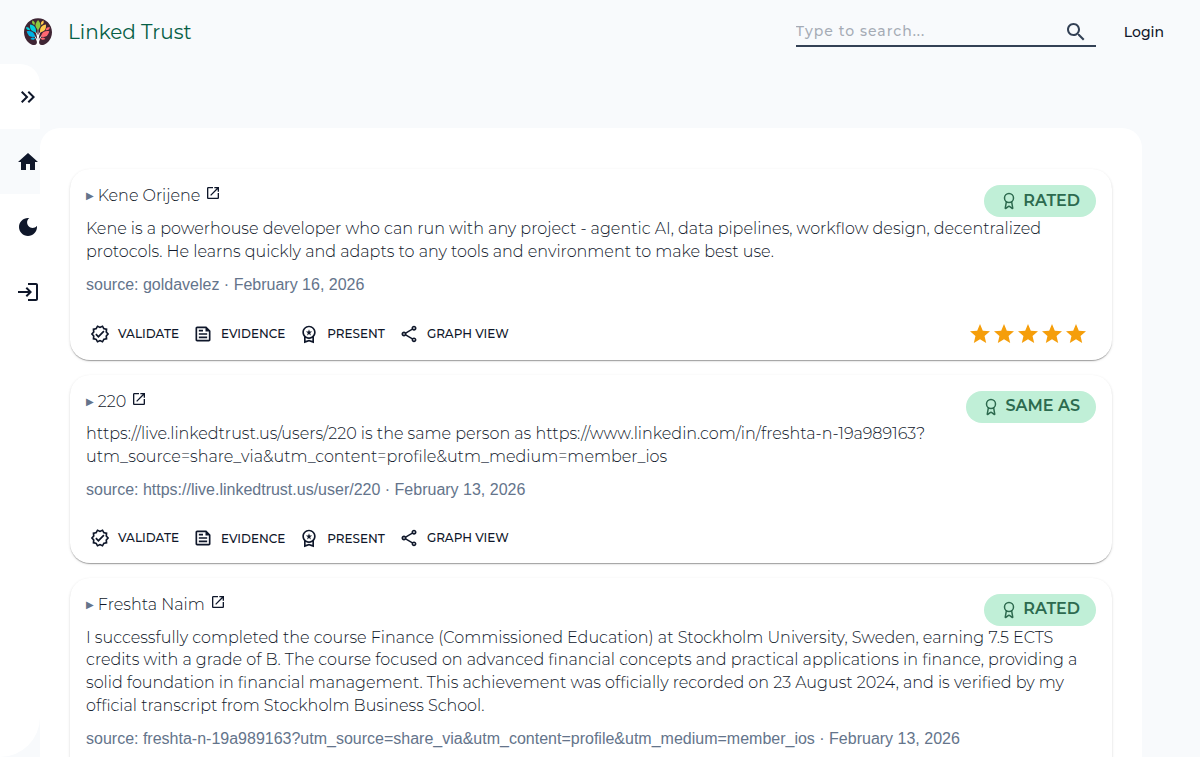Screen dimensions: 1200x757
Task: Open Freshta Naim external link icon
Action: coord(218,603)
